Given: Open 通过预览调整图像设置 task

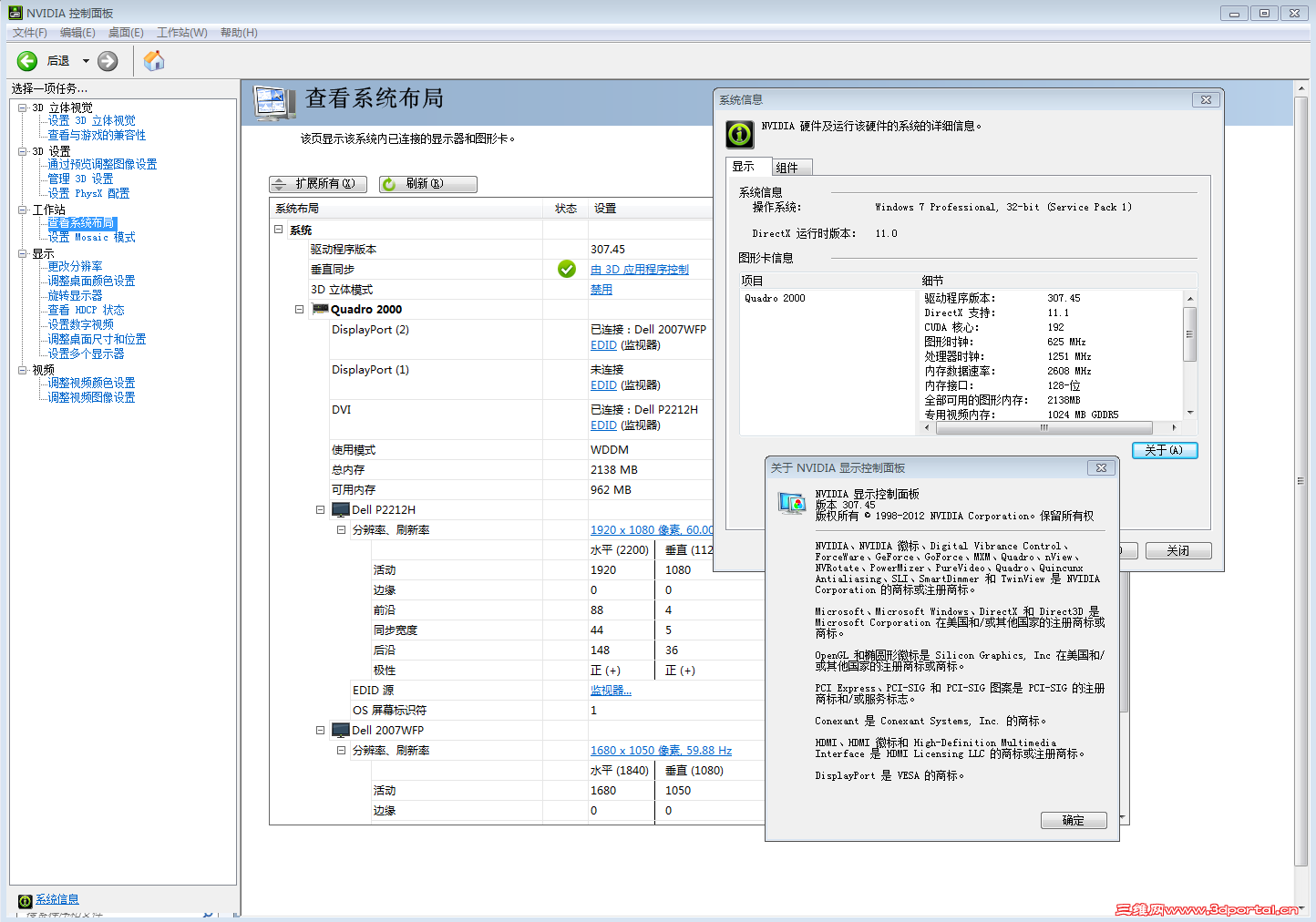Looking at the screenshot, I should tap(102, 164).
